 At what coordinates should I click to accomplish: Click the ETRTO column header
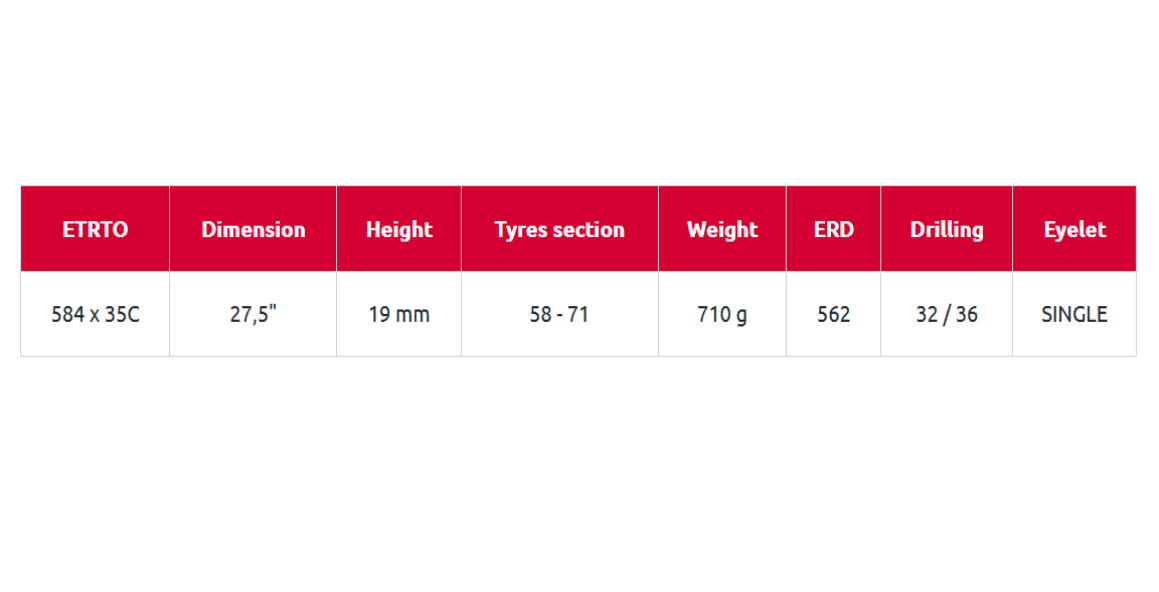(95, 229)
